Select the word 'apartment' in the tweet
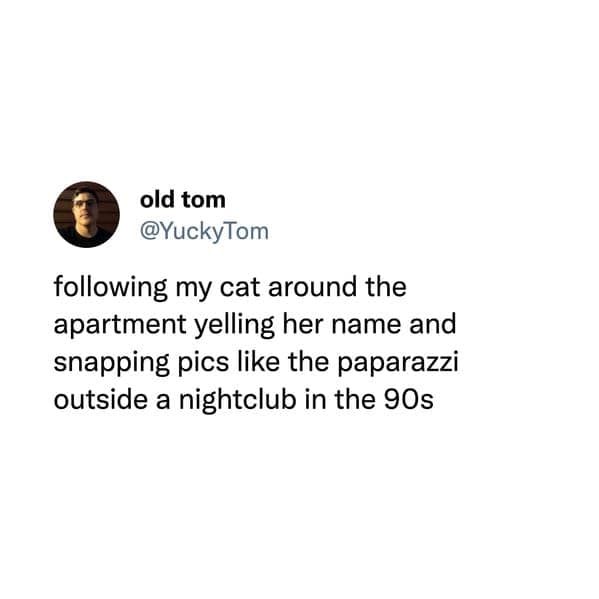The height and width of the screenshot is (599, 599). coord(120,325)
